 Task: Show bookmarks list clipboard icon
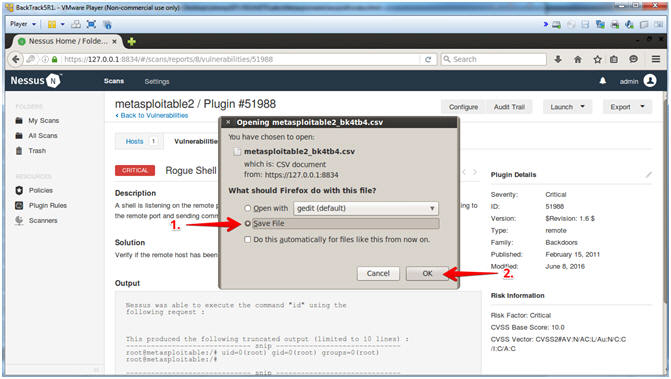(x=614, y=59)
